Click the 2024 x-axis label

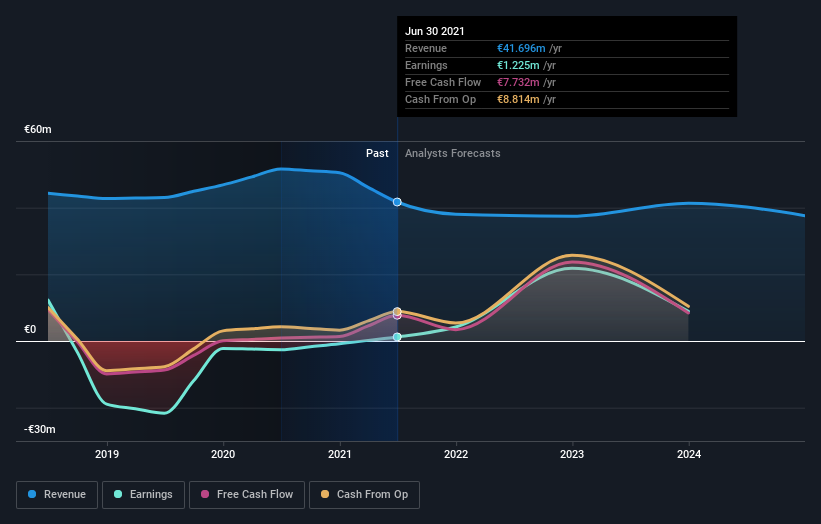(x=689, y=454)
